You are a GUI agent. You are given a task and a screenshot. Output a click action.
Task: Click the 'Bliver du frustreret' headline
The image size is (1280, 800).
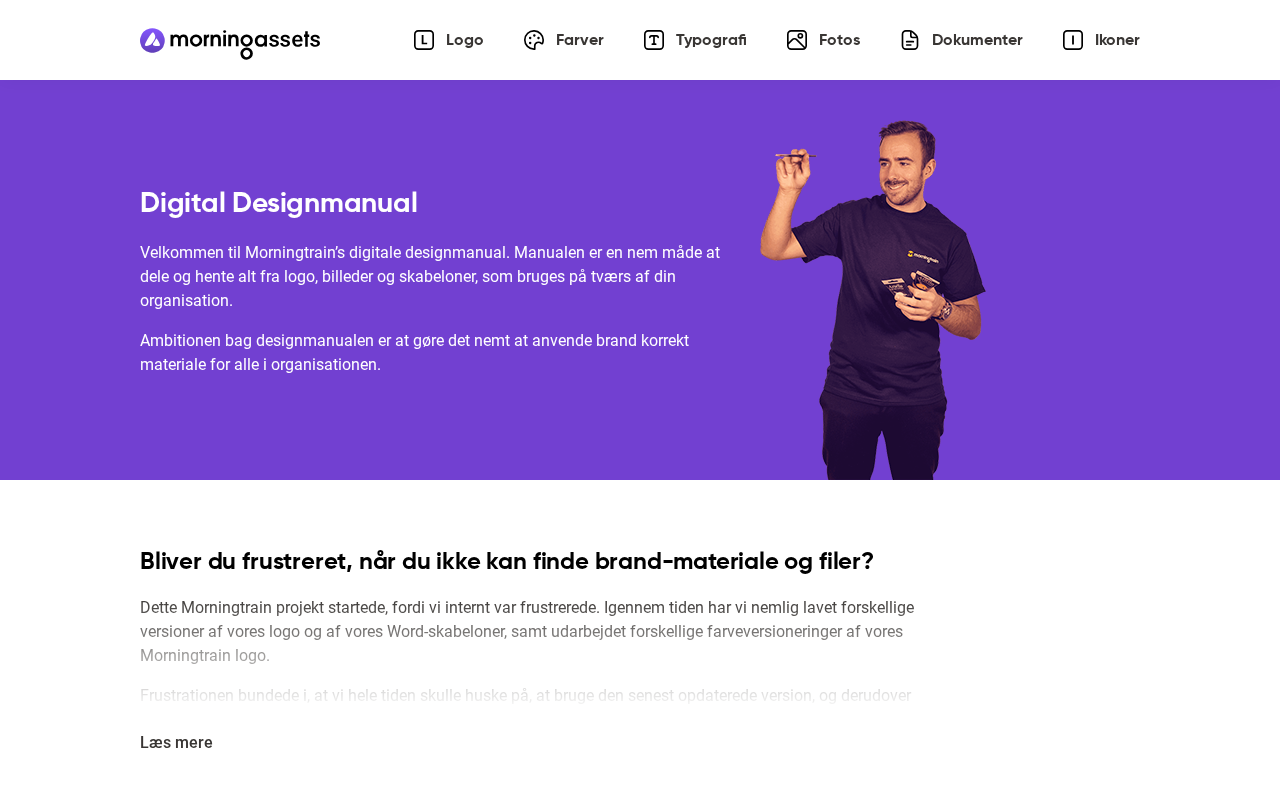coord(507,561)
